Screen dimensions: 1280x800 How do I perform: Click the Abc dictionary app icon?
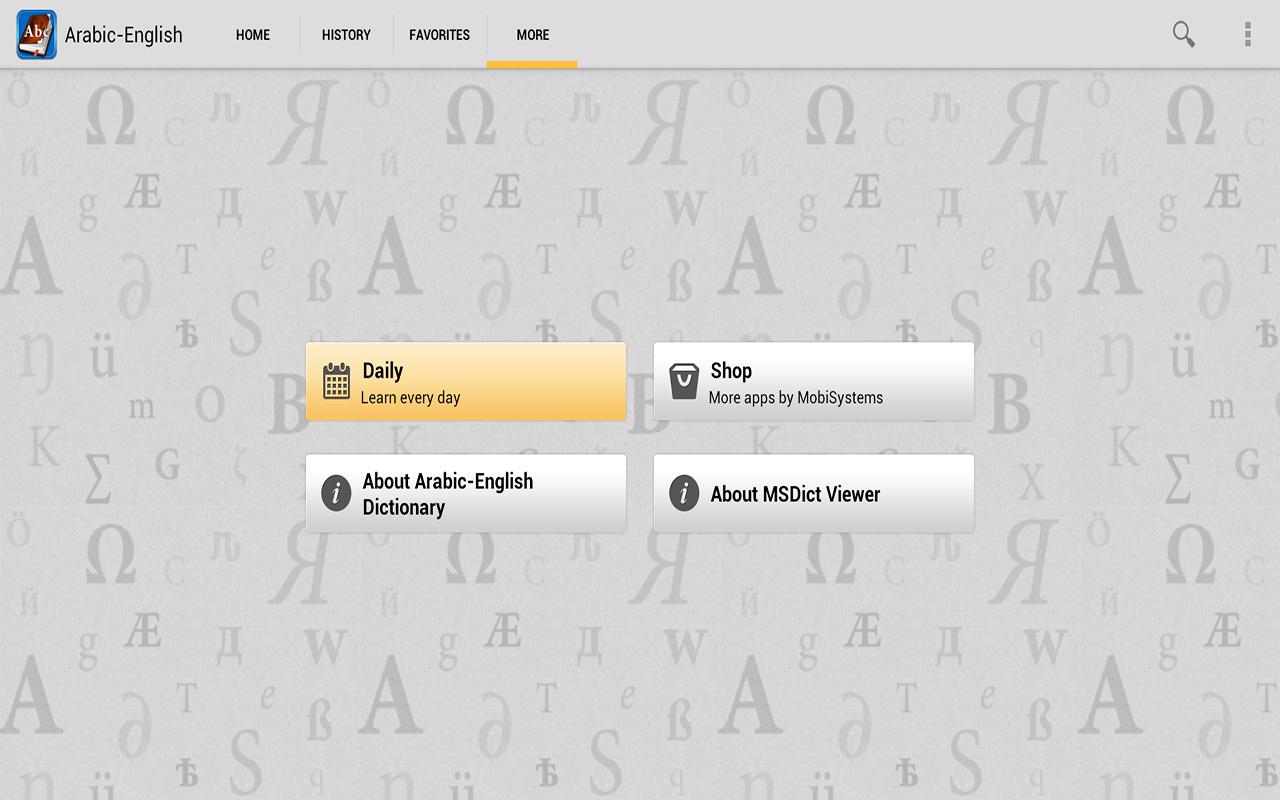[x=36, y=34]
